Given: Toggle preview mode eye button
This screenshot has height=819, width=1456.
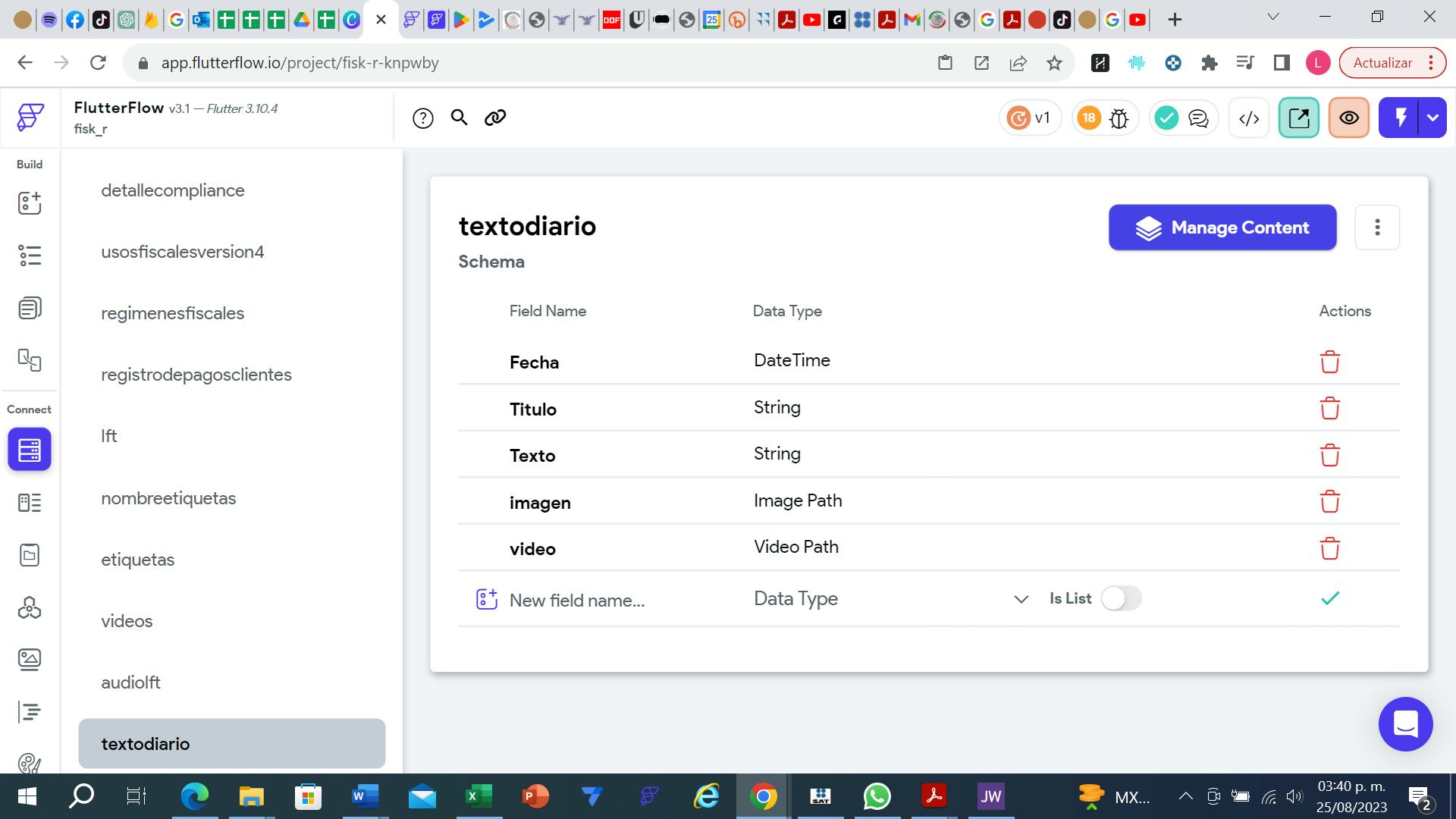Looking at the screenshot, I should (1348, 118).
